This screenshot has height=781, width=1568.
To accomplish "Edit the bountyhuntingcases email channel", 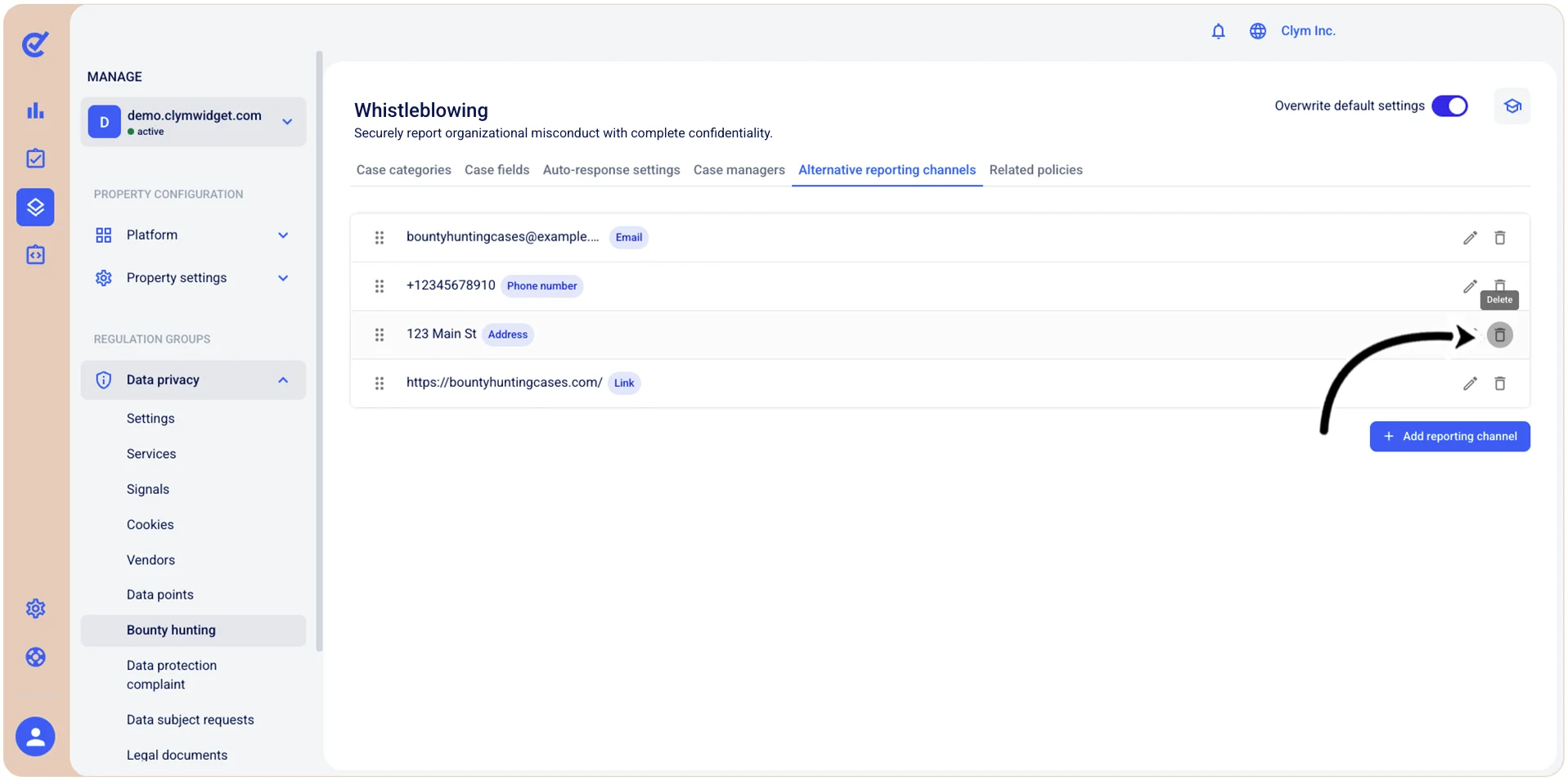I will point(1470,238).
